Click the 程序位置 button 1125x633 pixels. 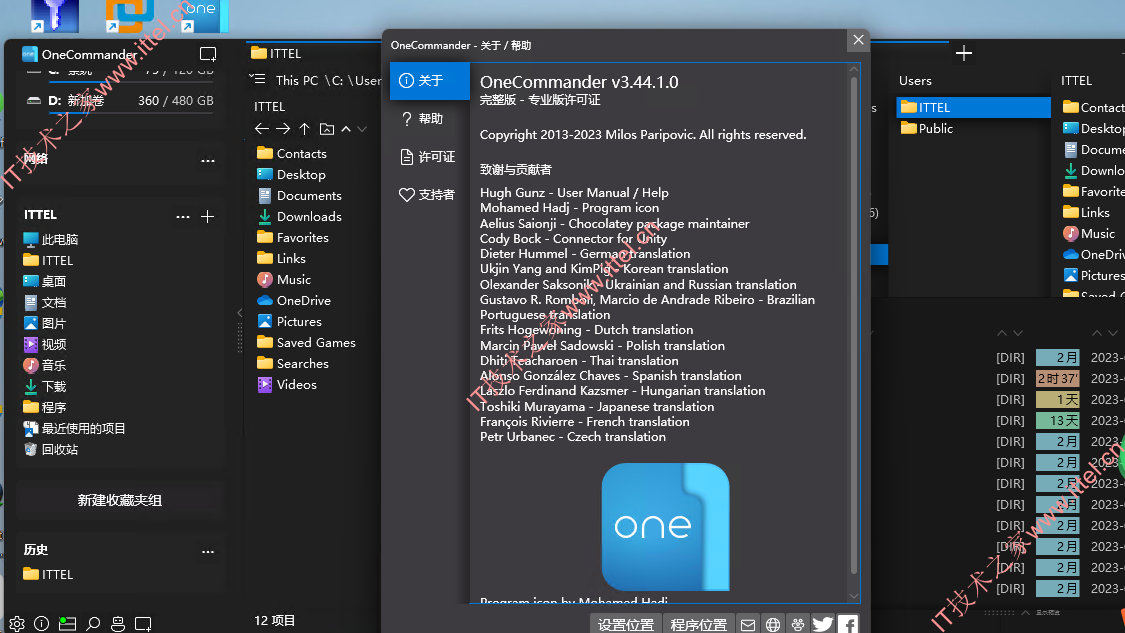click(x=699, y=624)
